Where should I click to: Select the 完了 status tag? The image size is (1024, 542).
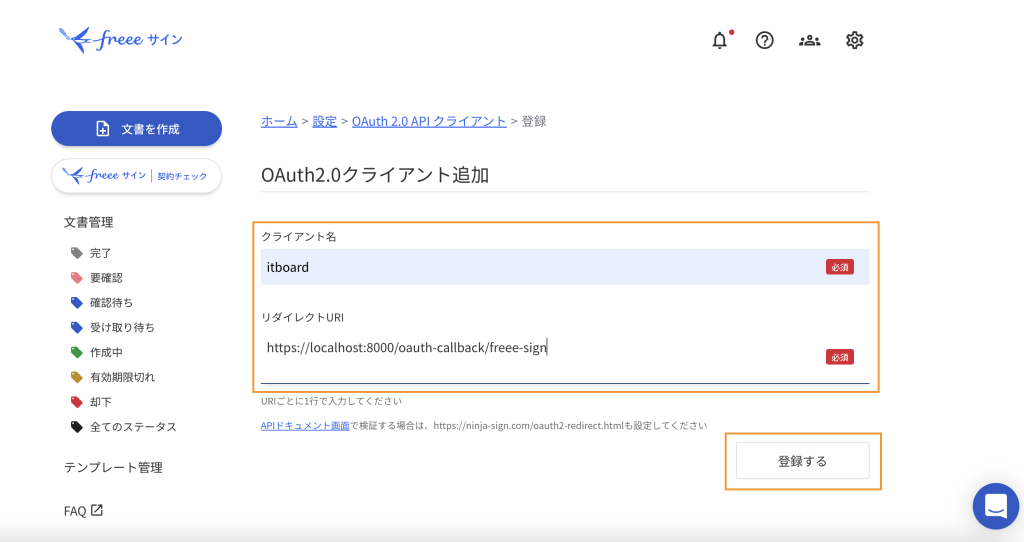pos(100,253)
